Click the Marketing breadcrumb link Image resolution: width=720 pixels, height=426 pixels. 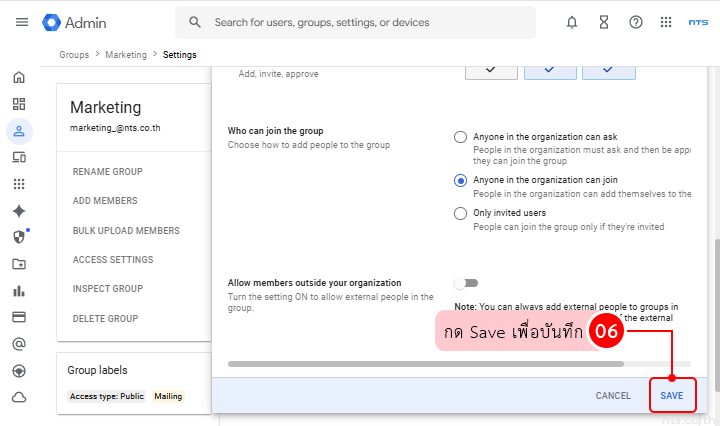(x=126, y=55)
